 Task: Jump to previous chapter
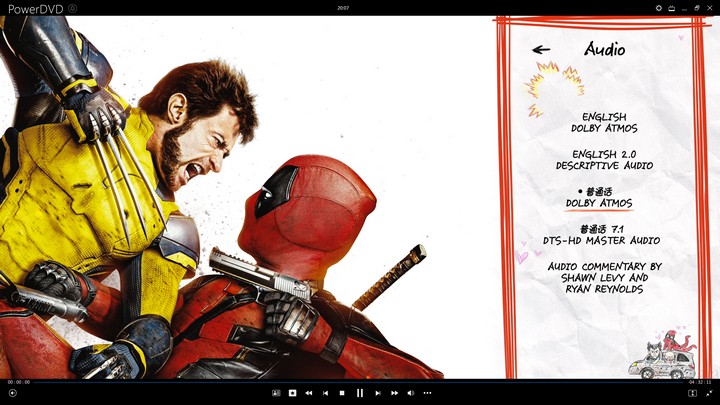326,393
